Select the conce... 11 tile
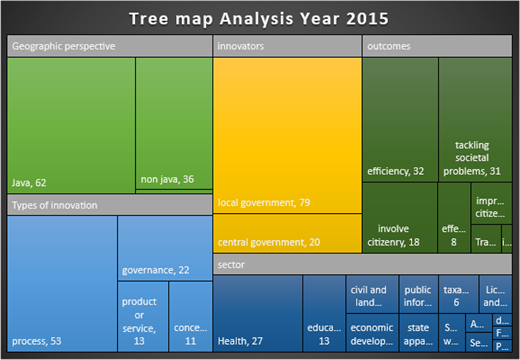Image resolution: width=520 pixels, height=360 pixels. pos(191,317)
